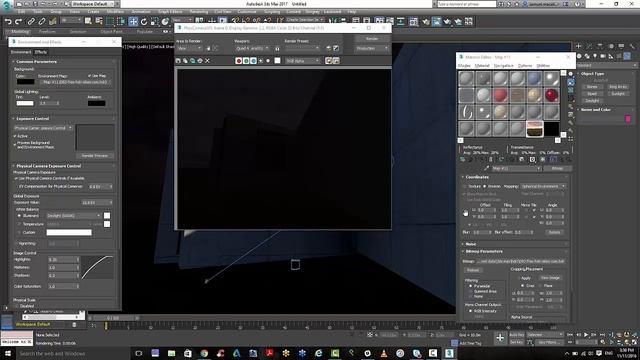The image size is (640, 360).
Task: Clone the rendered frame window
Action: pyautogui.click(x=193, y=60)
